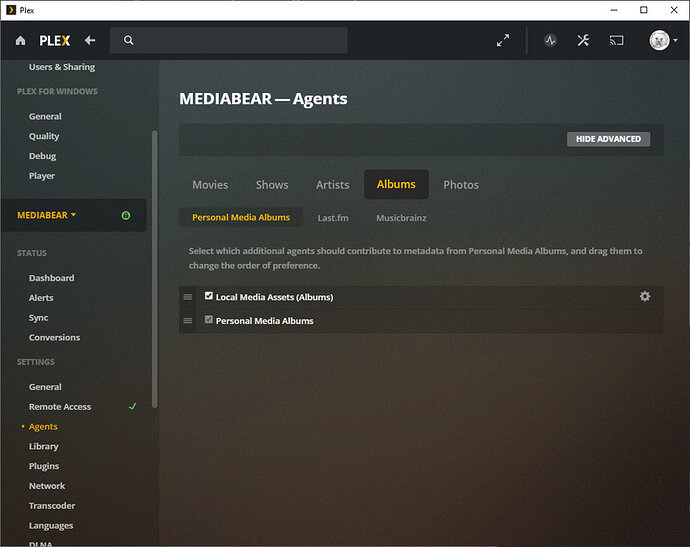Screen dimensions: 690x547
Task: Close the Plex window
Action: coord(674,10)
